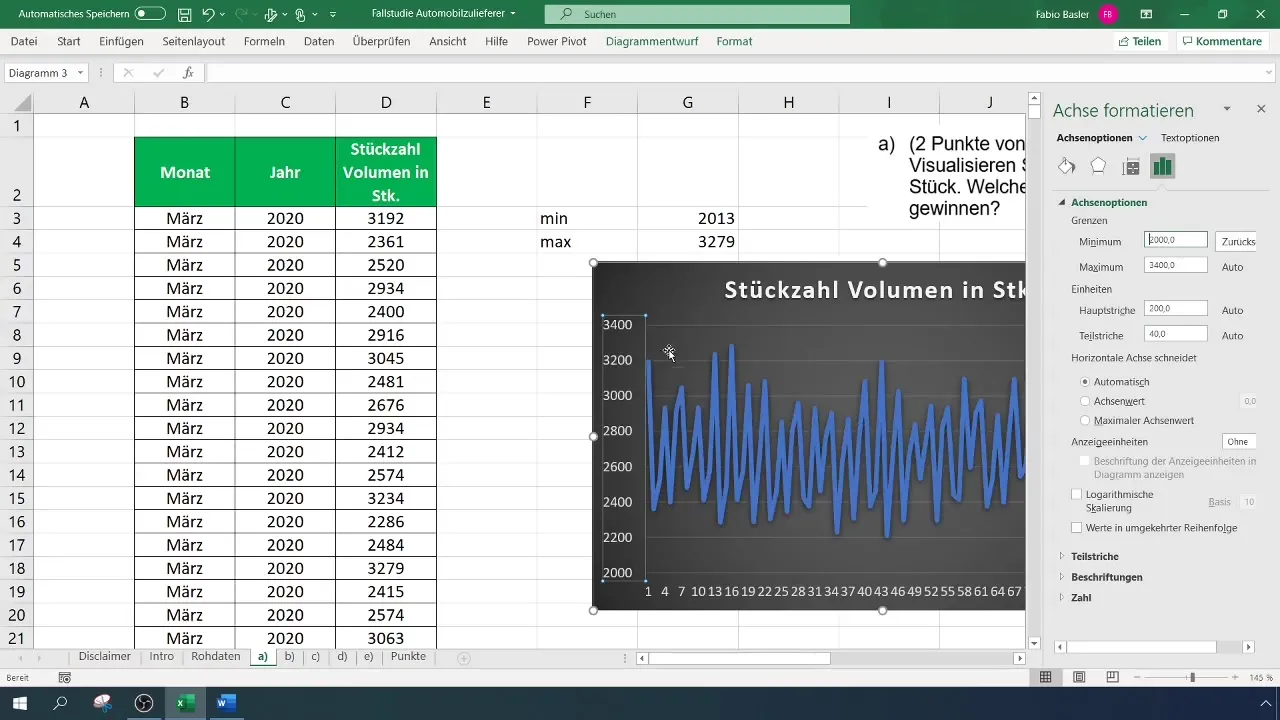Open the ribbon display options icon
This screenshot has height=720, width=1280.
(x=1145, y=15)
